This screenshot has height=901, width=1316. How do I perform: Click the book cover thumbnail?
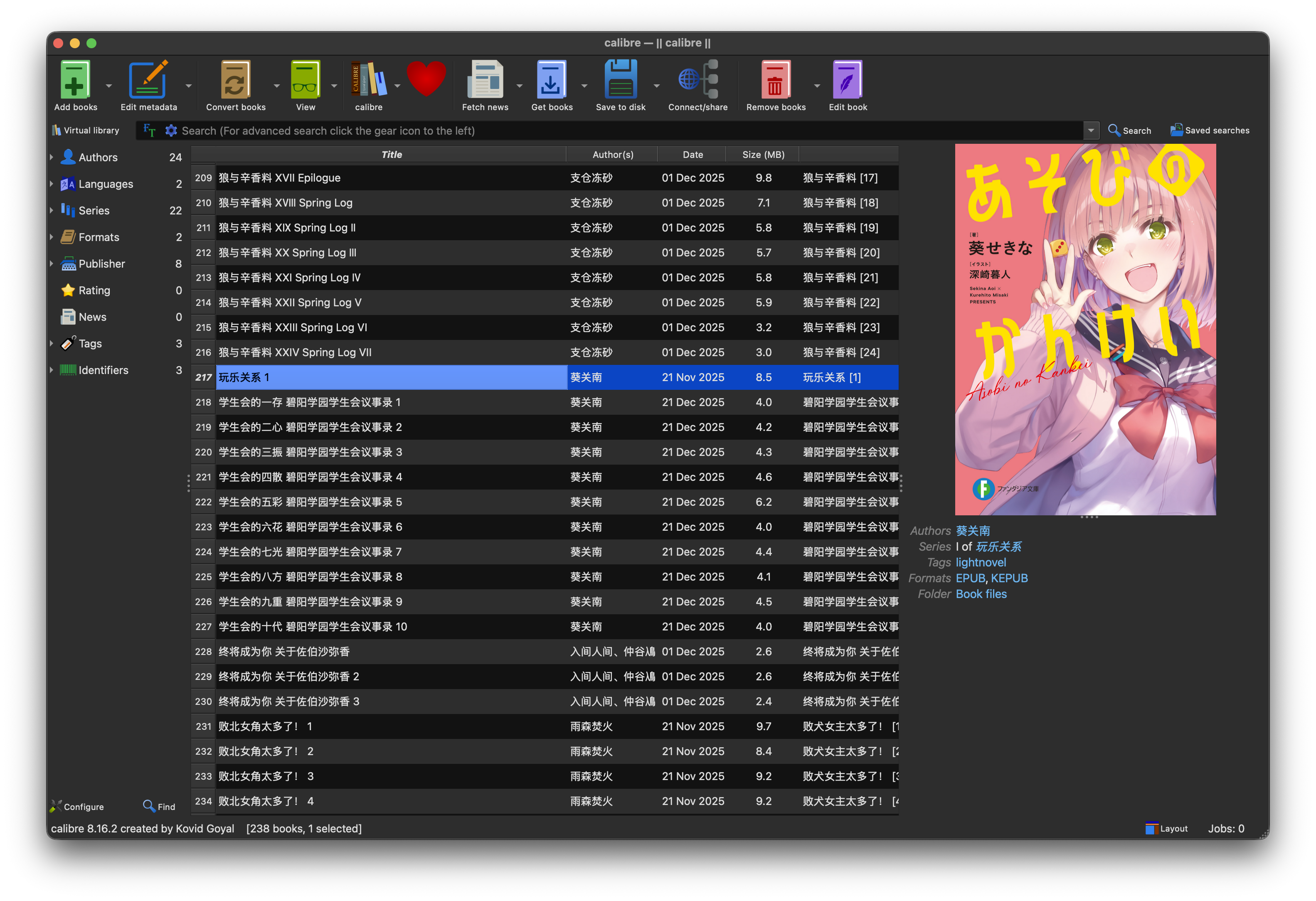coord(1085,330)
